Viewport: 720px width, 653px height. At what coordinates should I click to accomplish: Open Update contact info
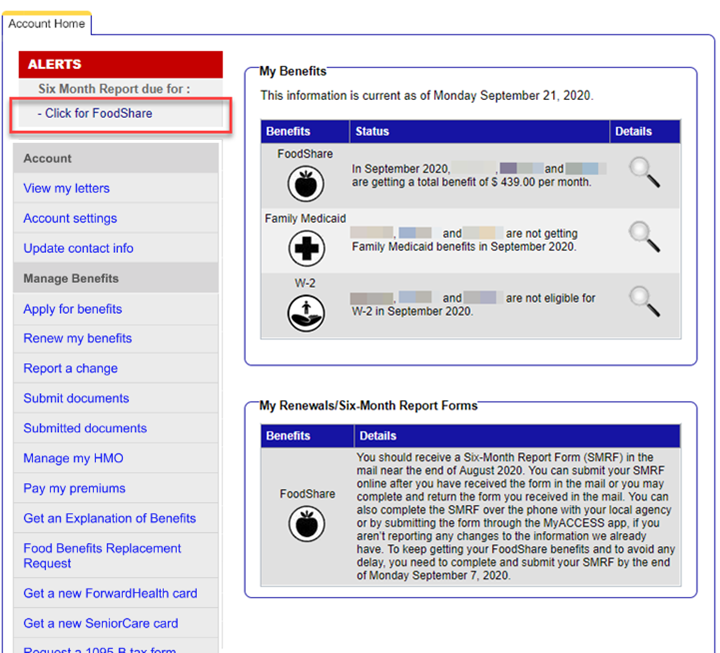(x=78, y=248)
